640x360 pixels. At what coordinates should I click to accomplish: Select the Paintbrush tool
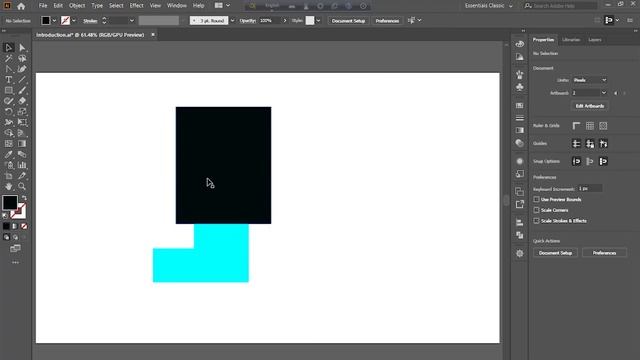22,90
